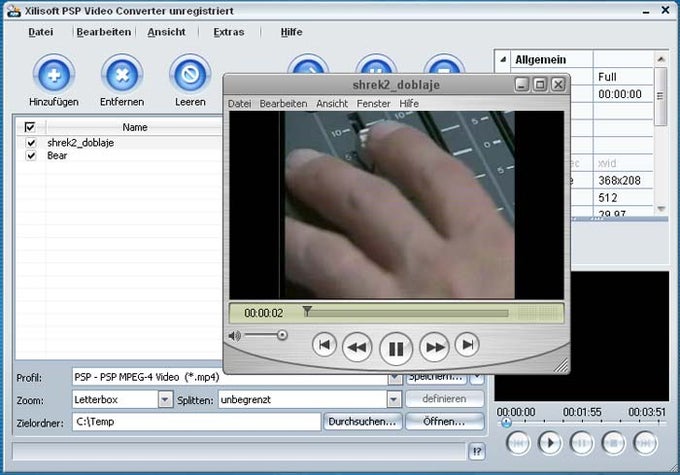This screenshot has width=680, height=475.
Task: Open the Fenster menu in player window
Action: click(x=373, y=104)
